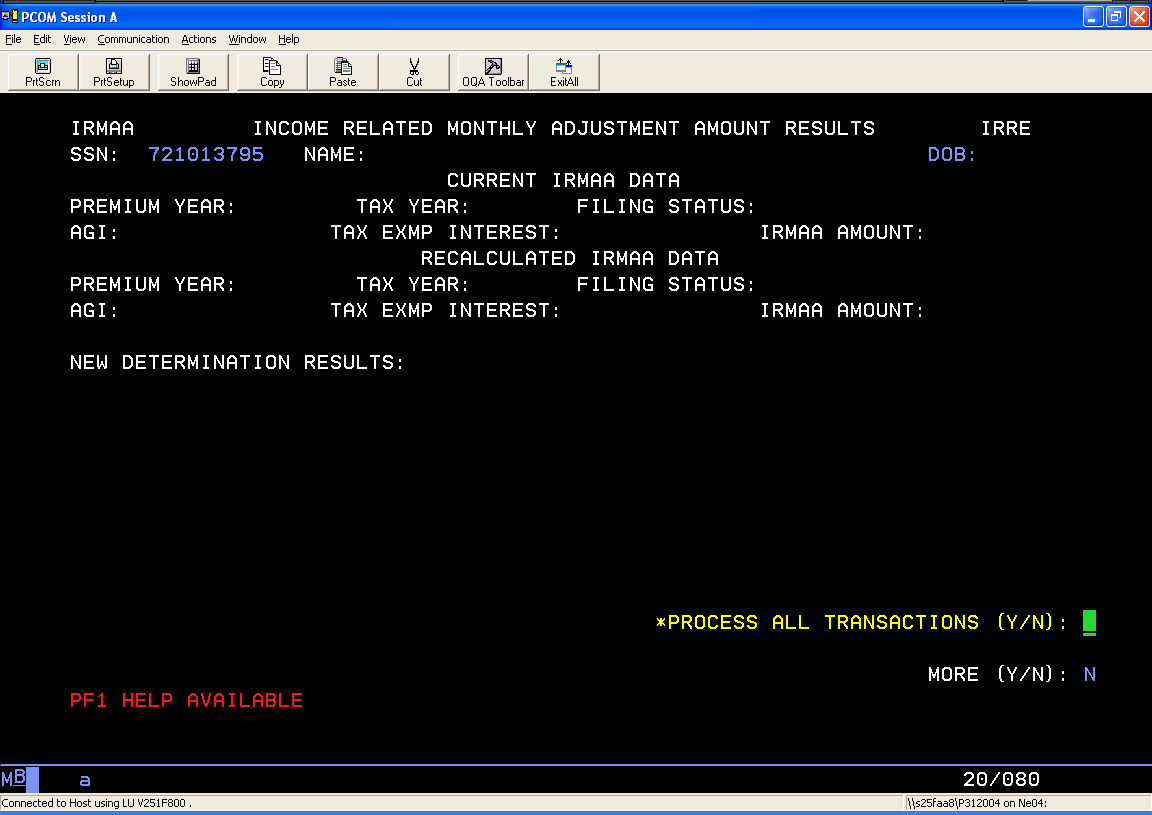Click the Cut scissors icon
This screenshot has height=815, width=1152.
(x=414, y=72)
